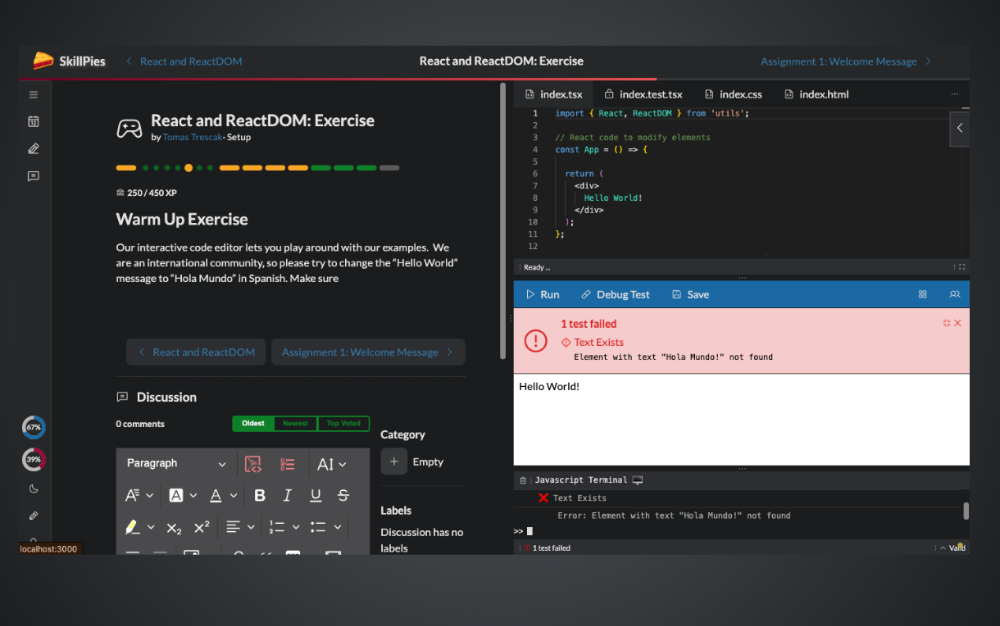Run the code with the Run button
1000x626 pixels.
coord(542,295)
